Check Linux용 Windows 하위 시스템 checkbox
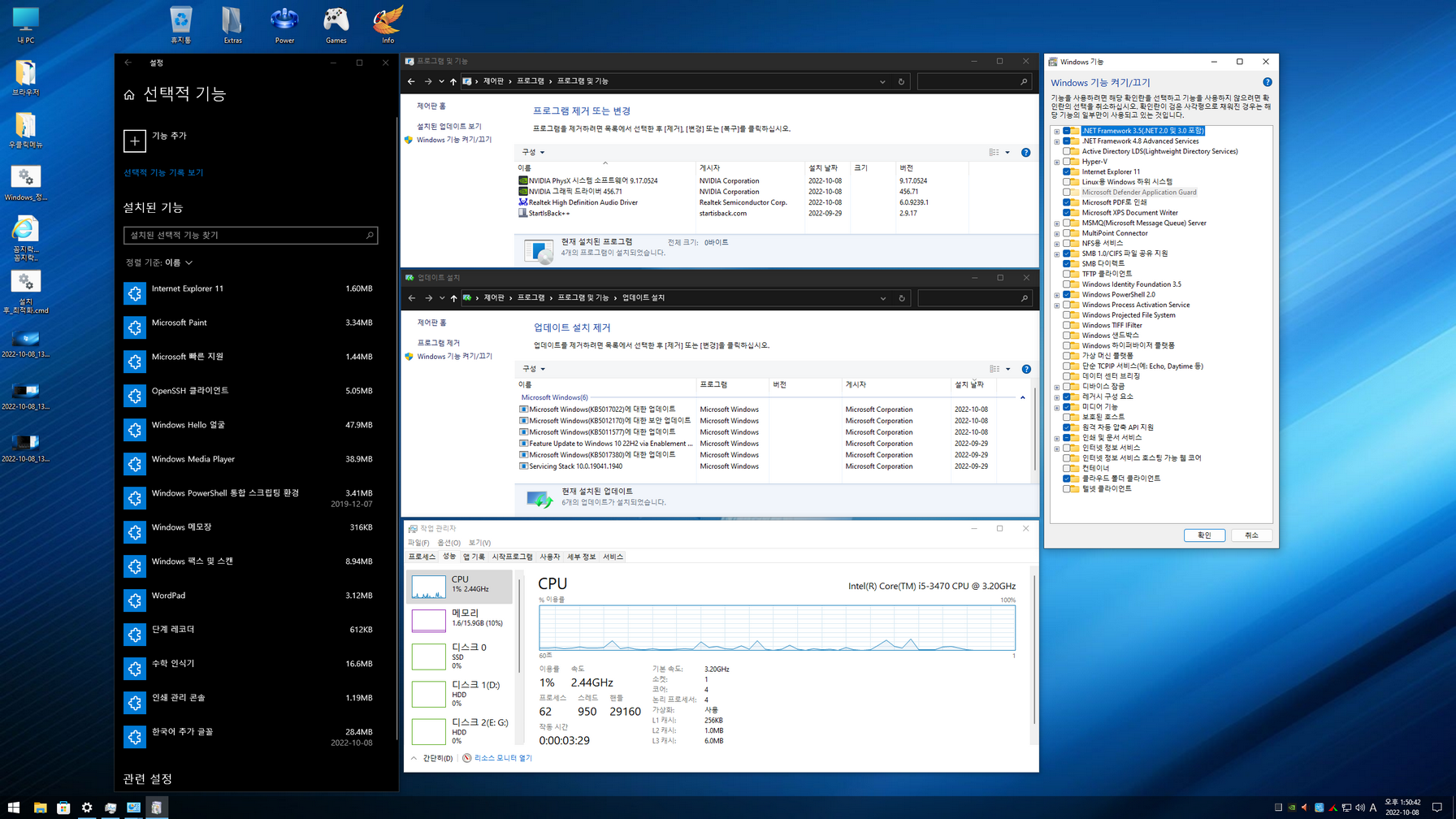Viewport: 1456px width, 819px height. tap(1067, 182)
